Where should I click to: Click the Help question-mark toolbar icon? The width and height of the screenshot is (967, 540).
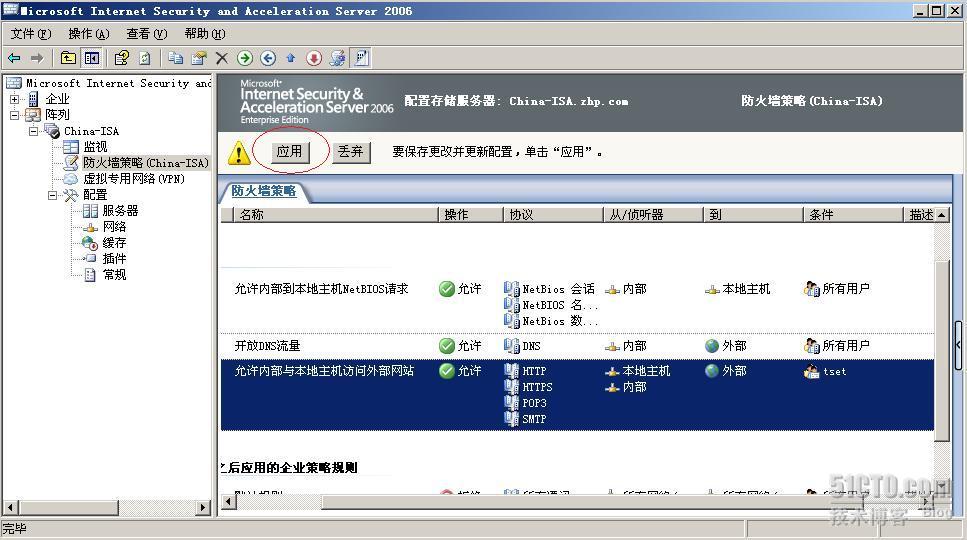[x=121, y=59]
